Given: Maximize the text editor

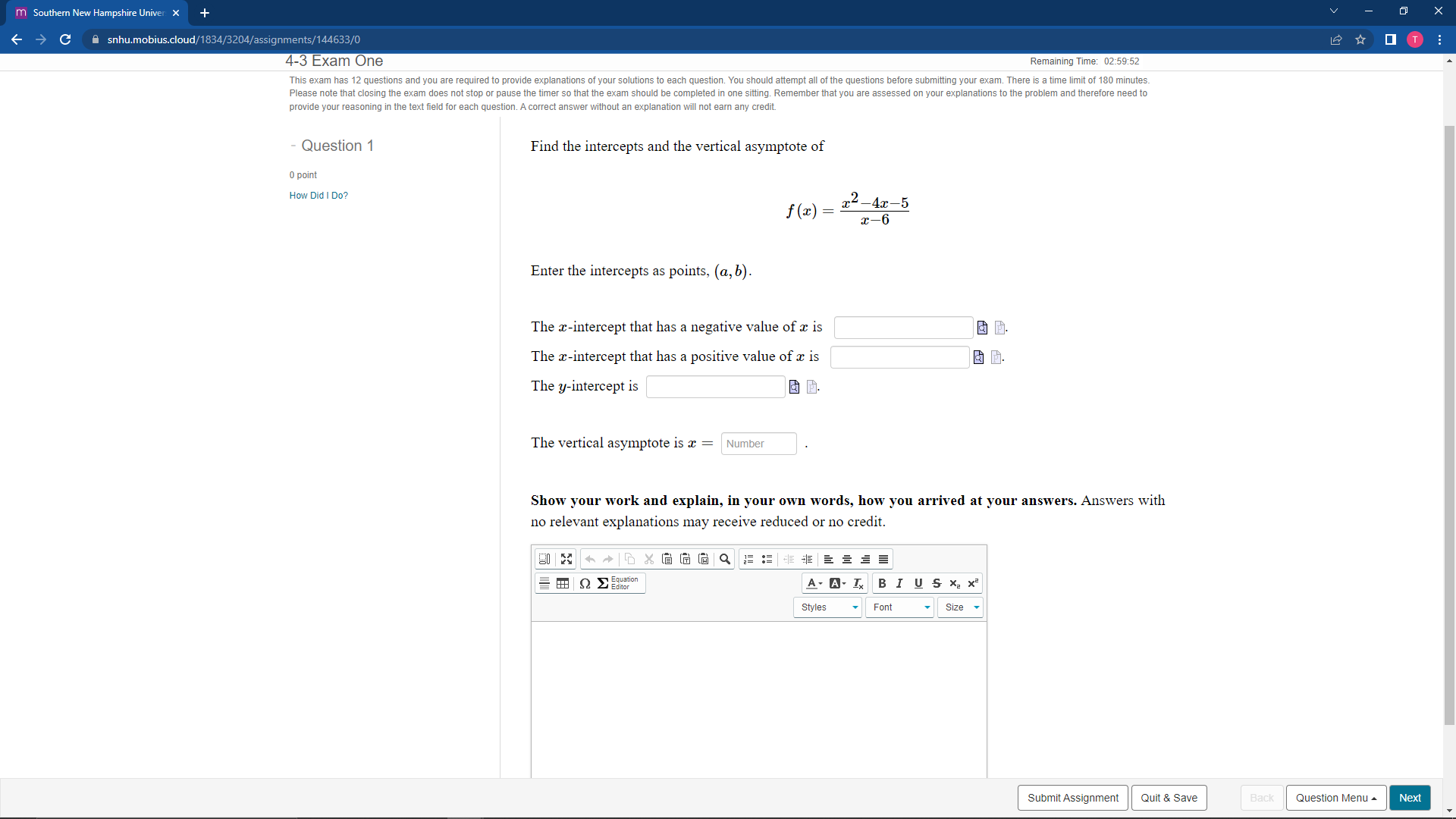Looking at the screenshot, I should [566, 559].
